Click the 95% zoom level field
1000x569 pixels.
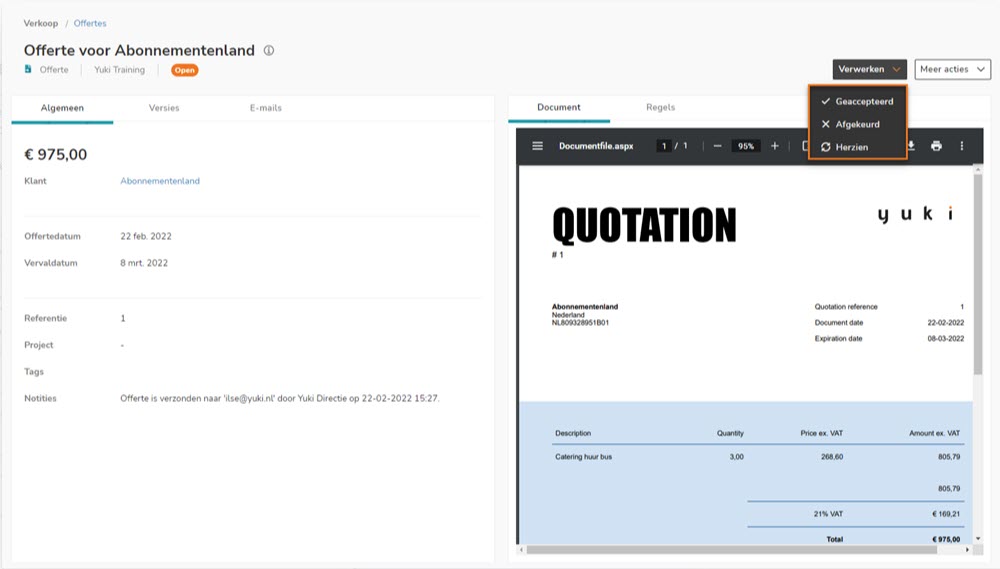pos(746,146)
